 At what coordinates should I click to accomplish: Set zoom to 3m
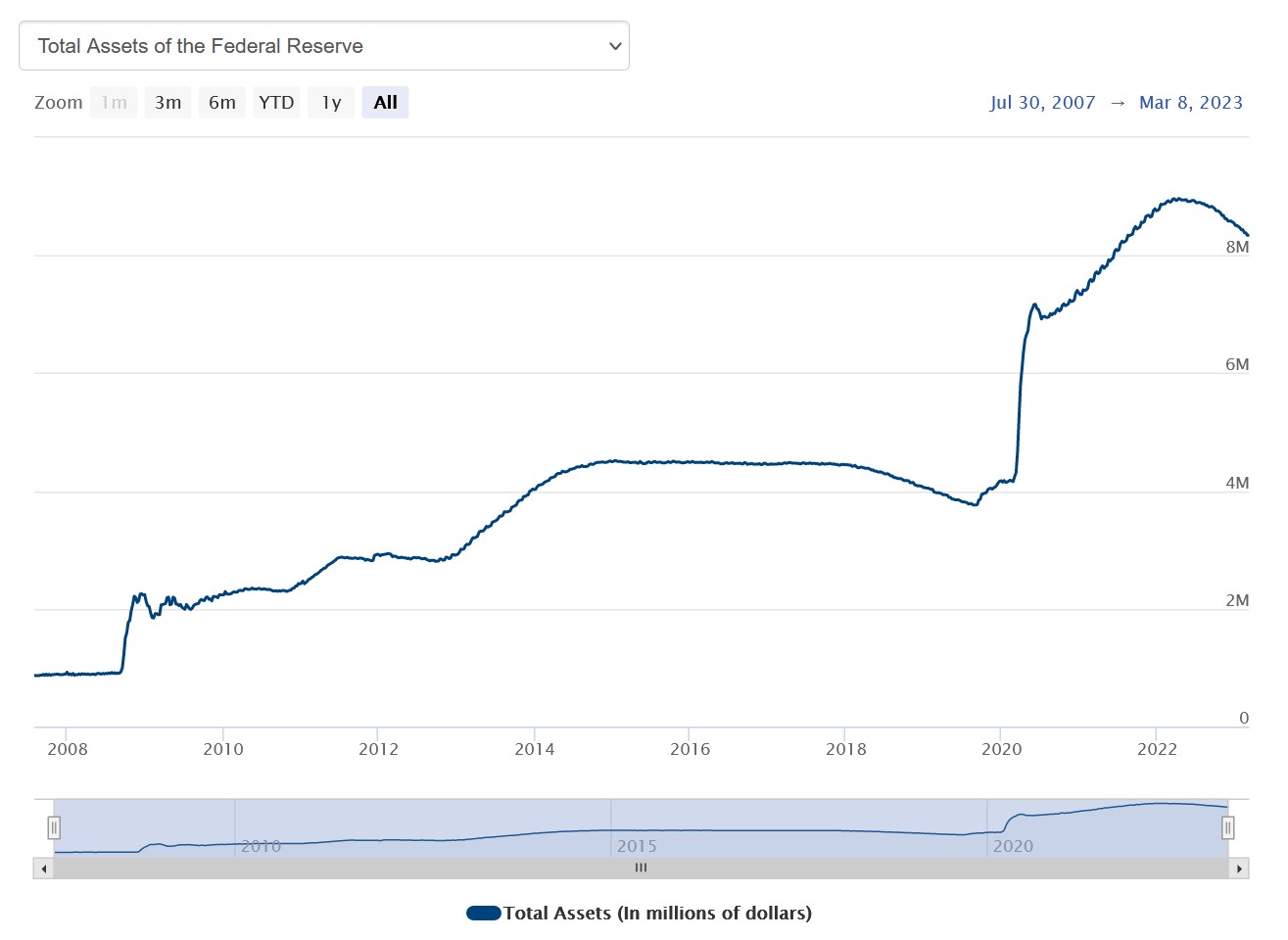point(167,103)
